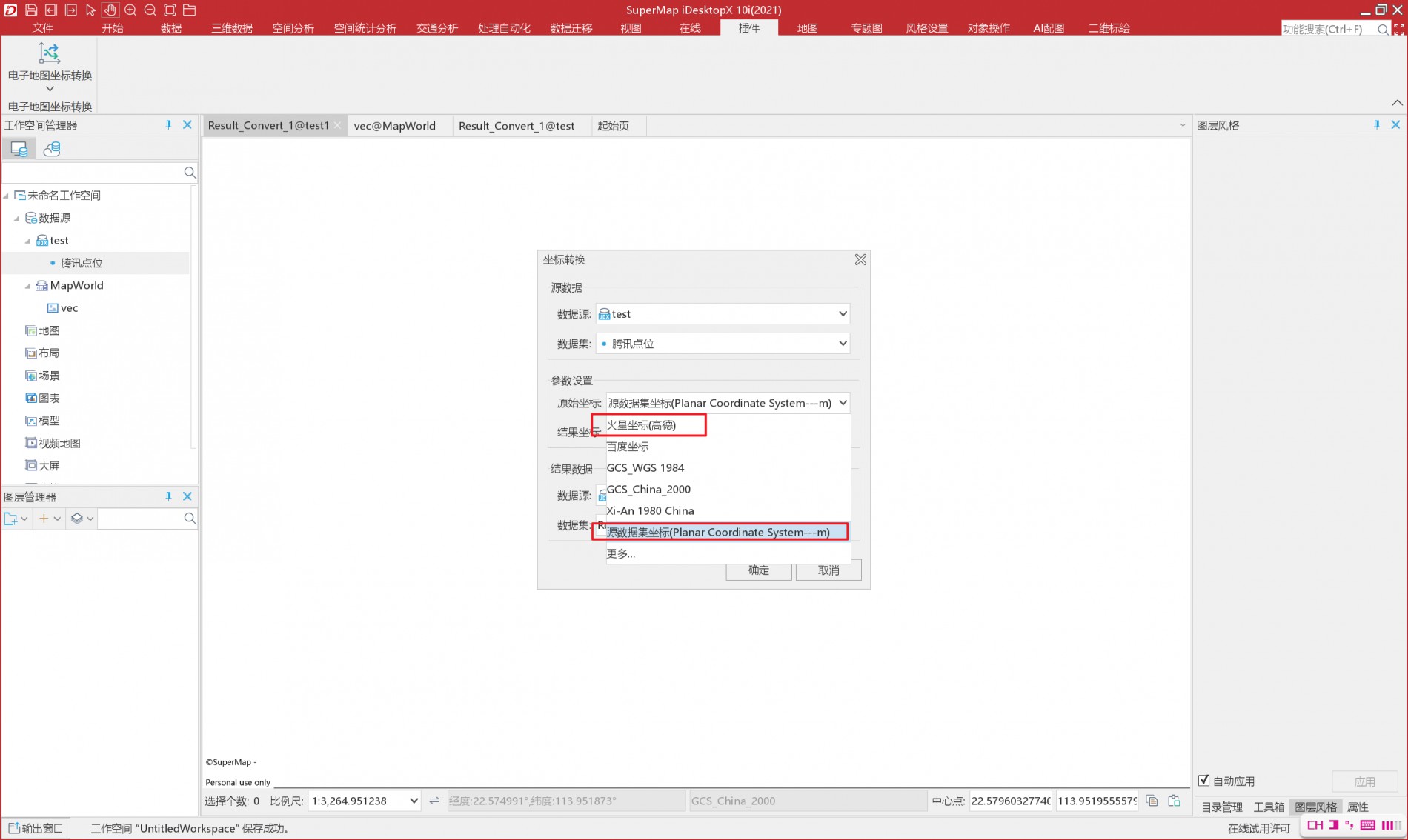1408x840 pixels.
Task: Open the 比例尺 scale dropdown
Action: pos(414,801)
